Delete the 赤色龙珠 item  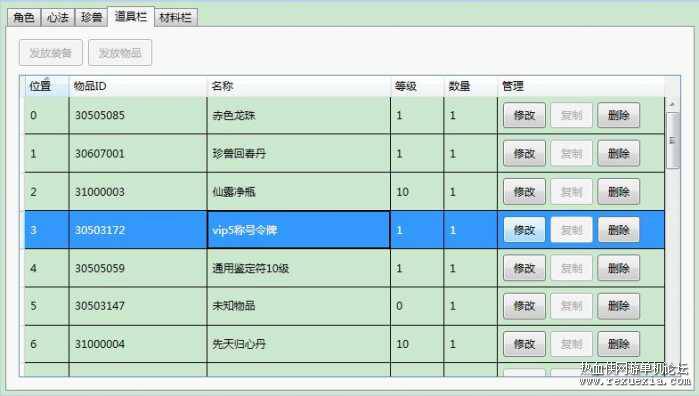pos(619,115)
